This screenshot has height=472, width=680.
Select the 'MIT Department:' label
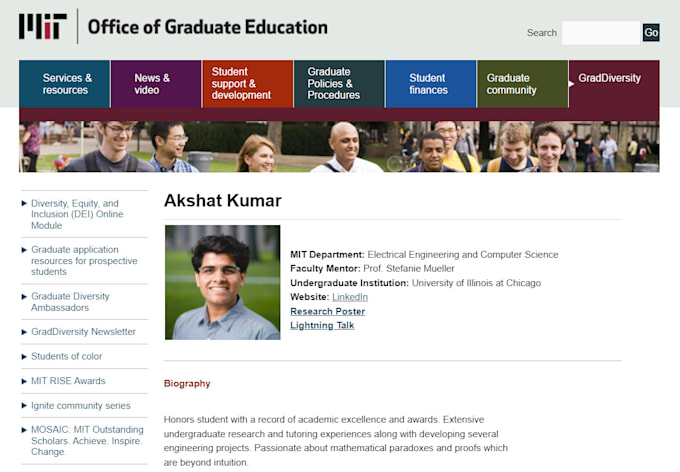tap(327, 255)
